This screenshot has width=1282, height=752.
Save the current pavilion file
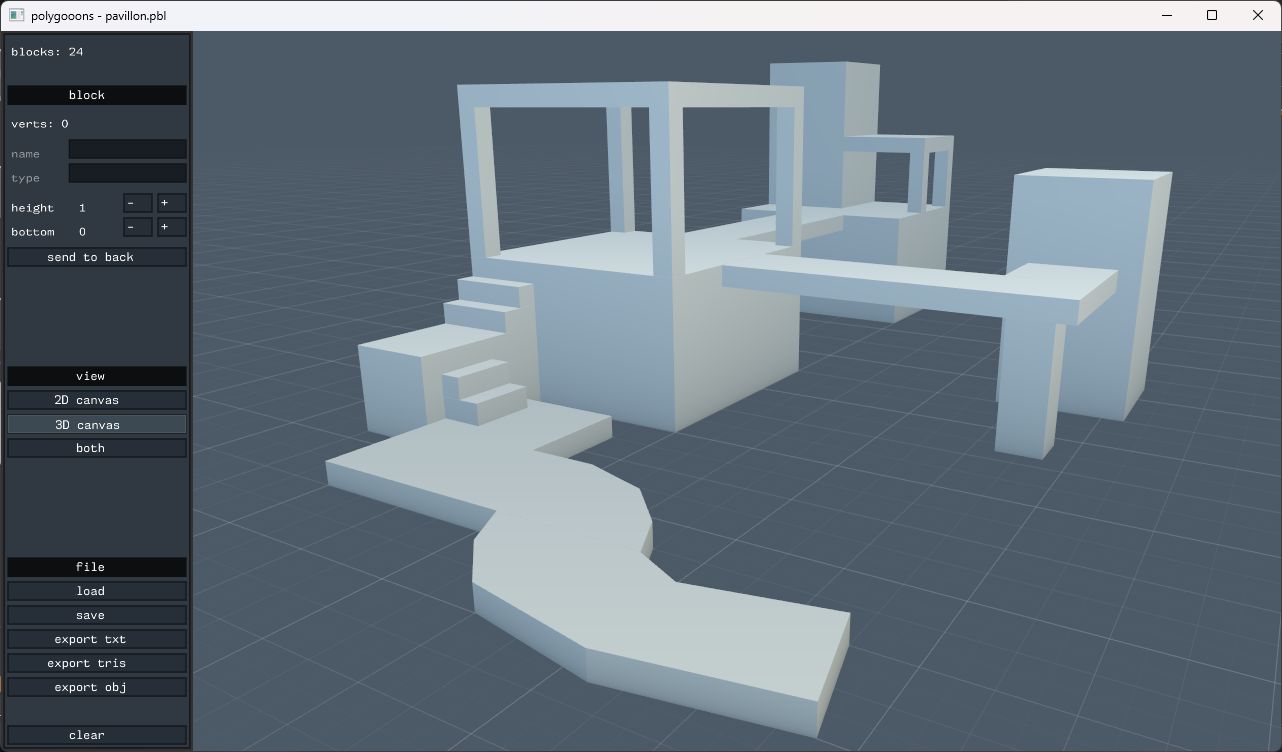[x=97, y=615]
